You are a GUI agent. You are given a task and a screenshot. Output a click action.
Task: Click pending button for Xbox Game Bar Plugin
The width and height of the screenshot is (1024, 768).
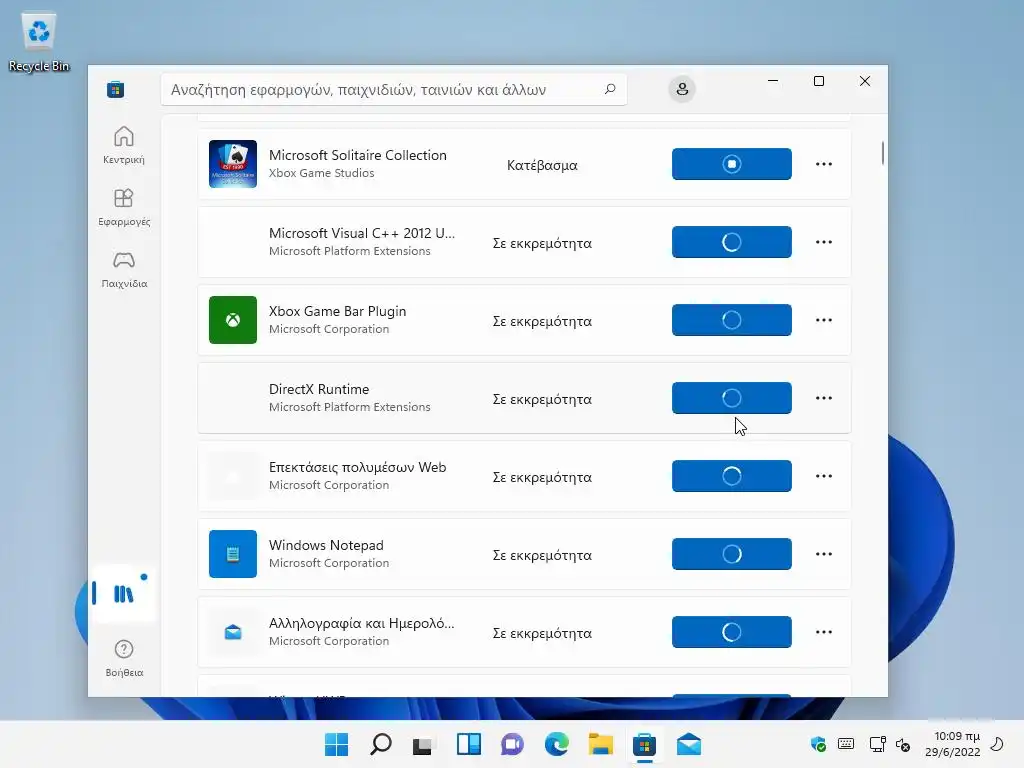731,320
